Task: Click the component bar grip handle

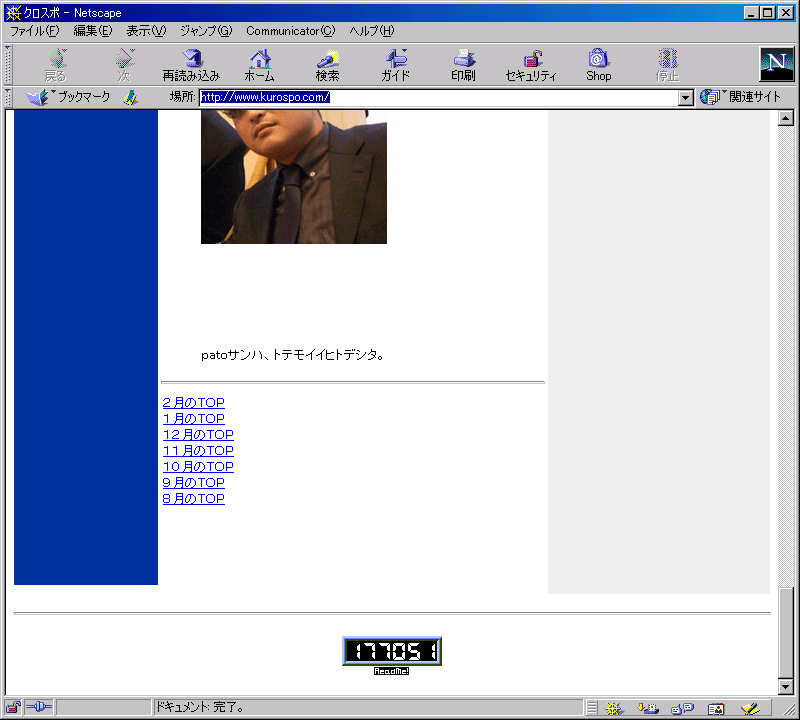Action: pyautogui.click(x=591, y=708)
